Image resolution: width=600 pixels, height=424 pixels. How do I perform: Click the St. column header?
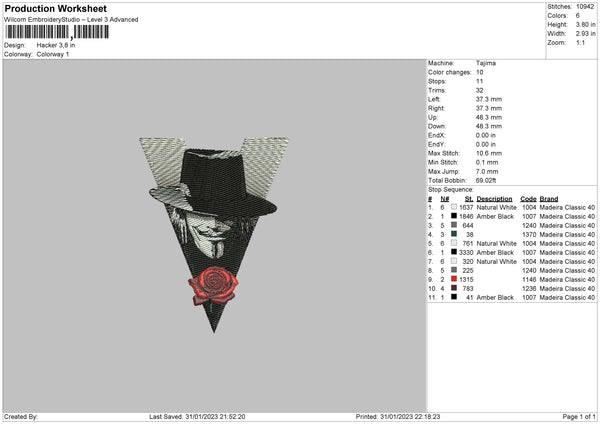(x=469, y=199)
